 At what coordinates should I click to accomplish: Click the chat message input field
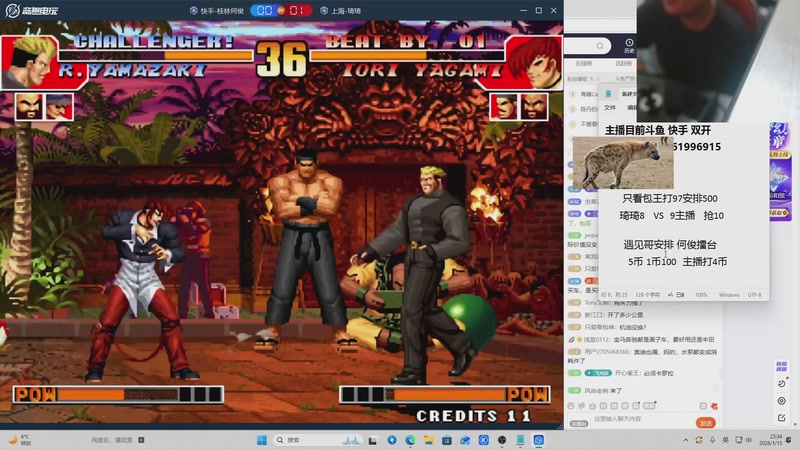[x=643, y=420]
